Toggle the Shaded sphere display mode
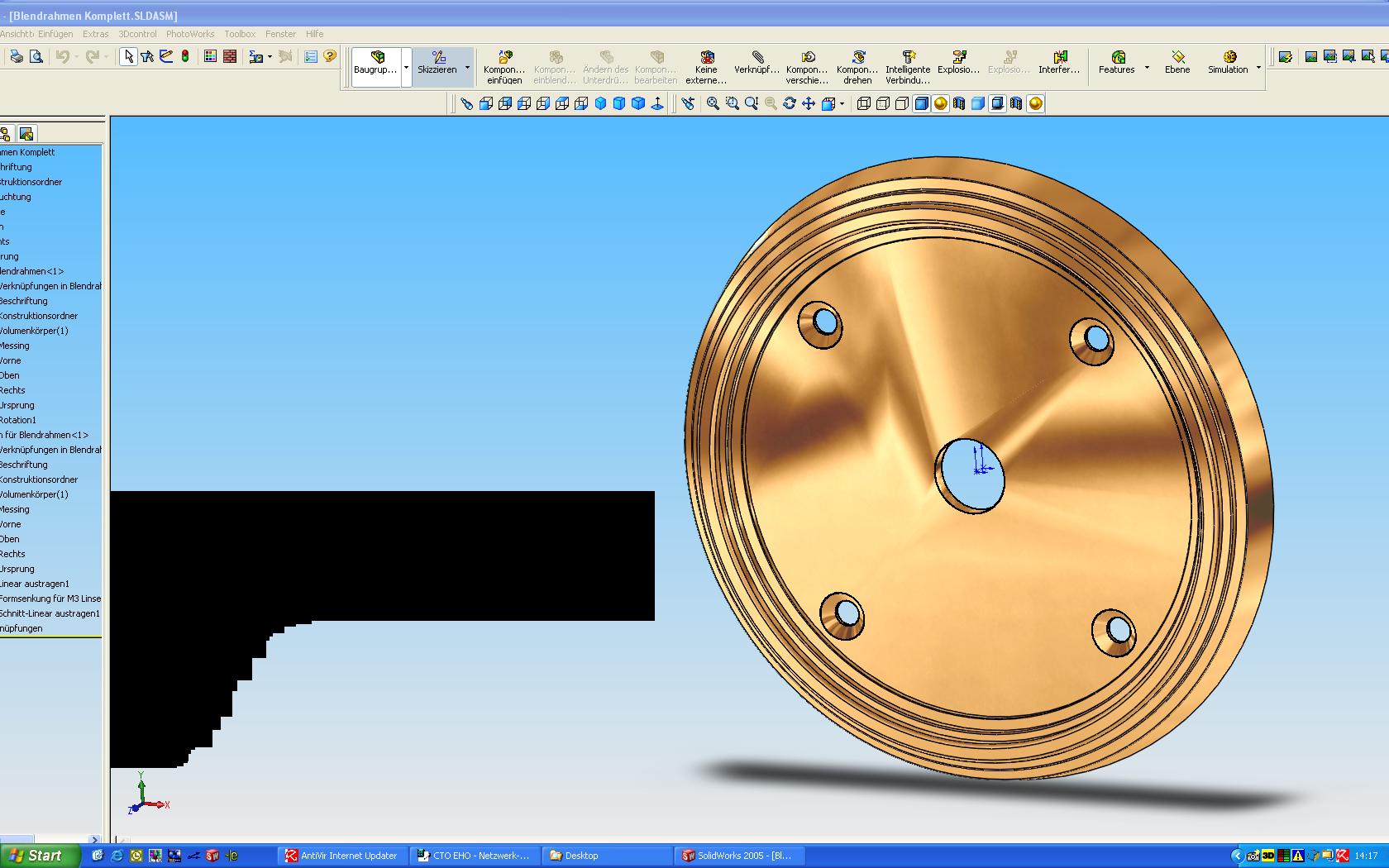1389x868 pixels. [x=940, y=103]
